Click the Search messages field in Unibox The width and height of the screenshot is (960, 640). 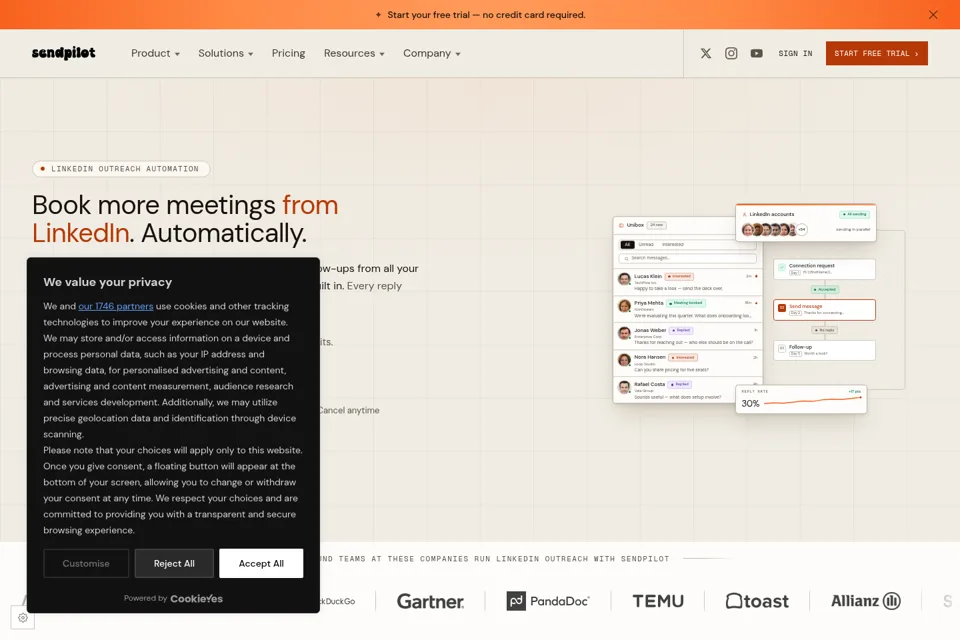[688, 258]
